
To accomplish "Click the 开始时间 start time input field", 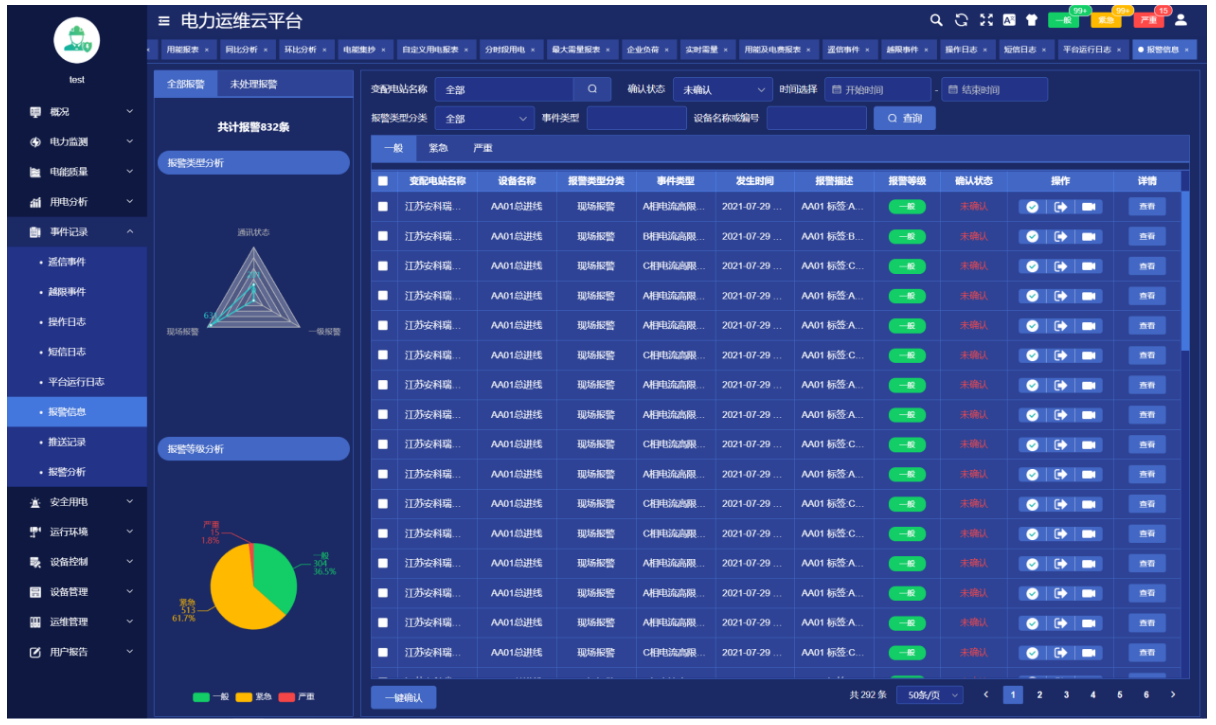I will 877,90.
